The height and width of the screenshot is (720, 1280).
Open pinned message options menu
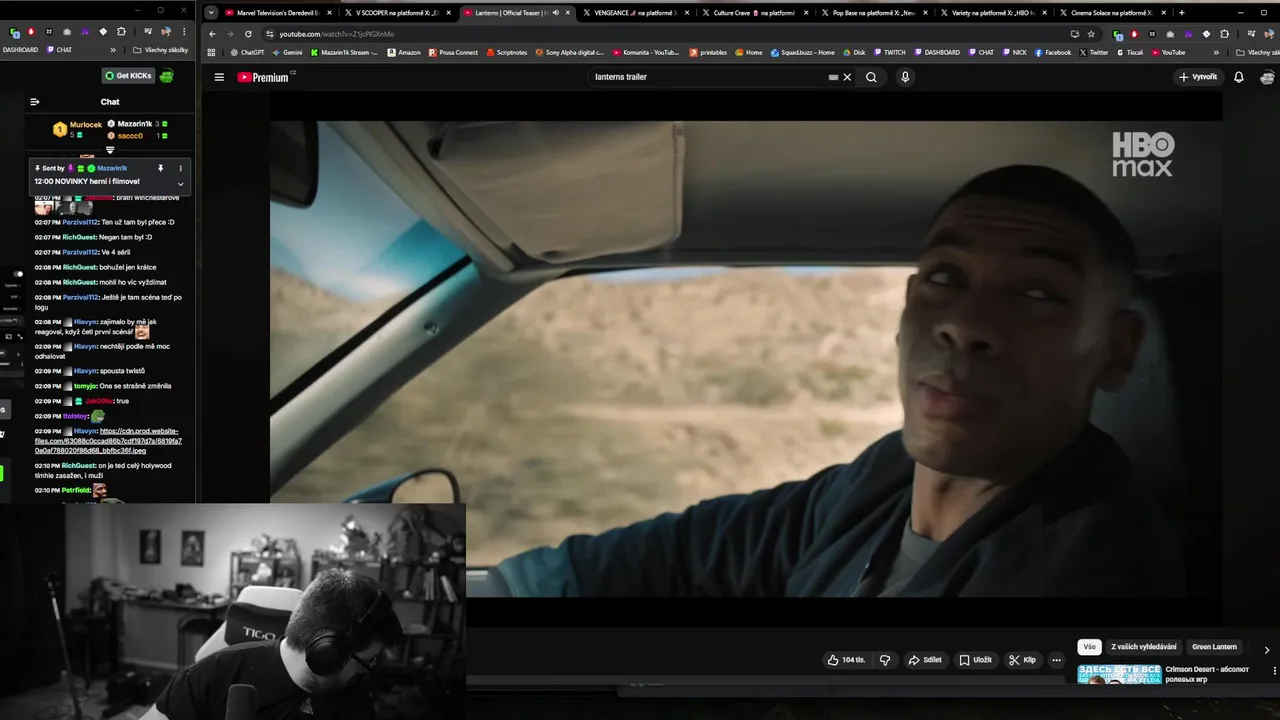(x=180, y=168)
